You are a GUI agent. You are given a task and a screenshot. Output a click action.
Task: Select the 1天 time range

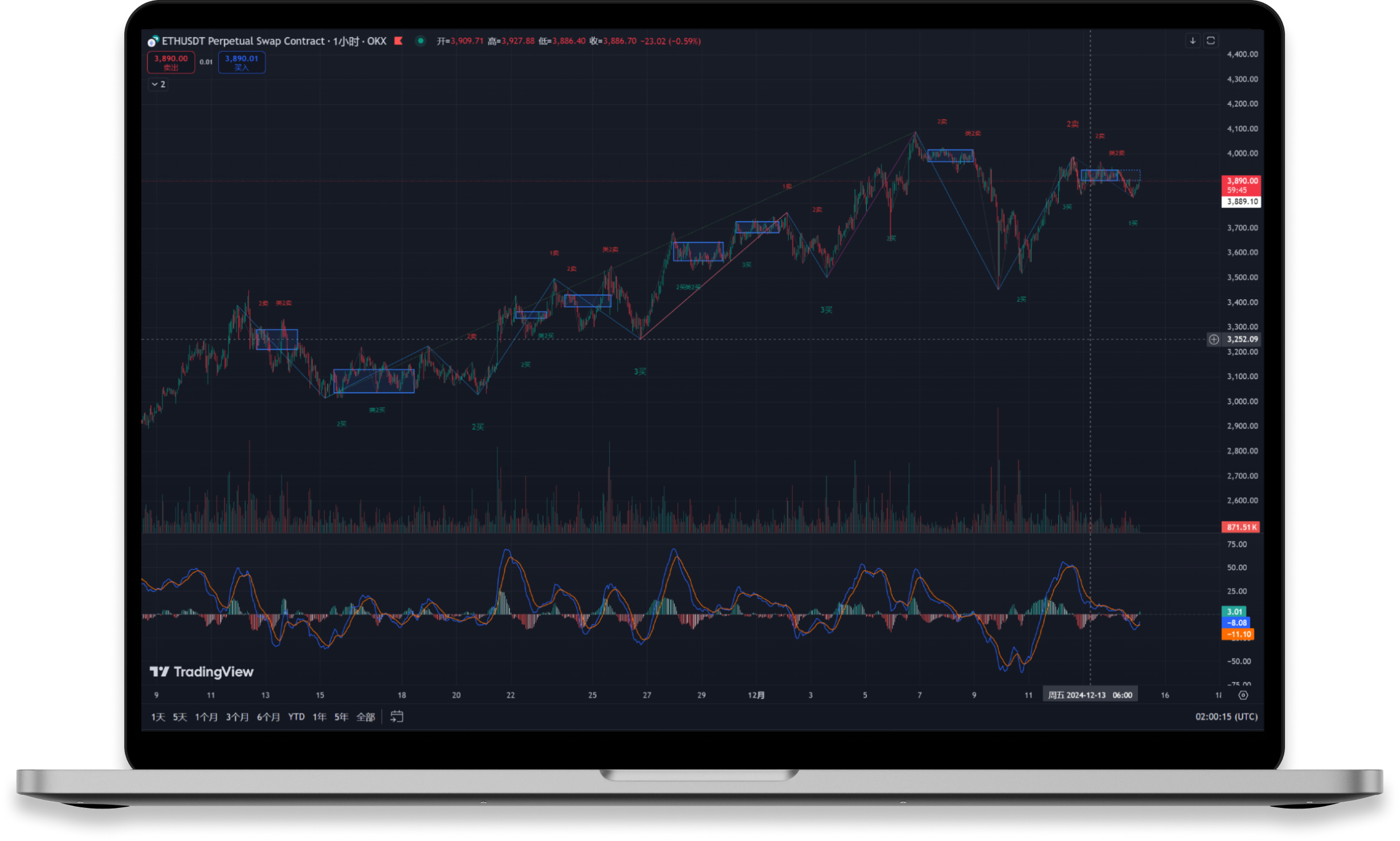point(158,717)
